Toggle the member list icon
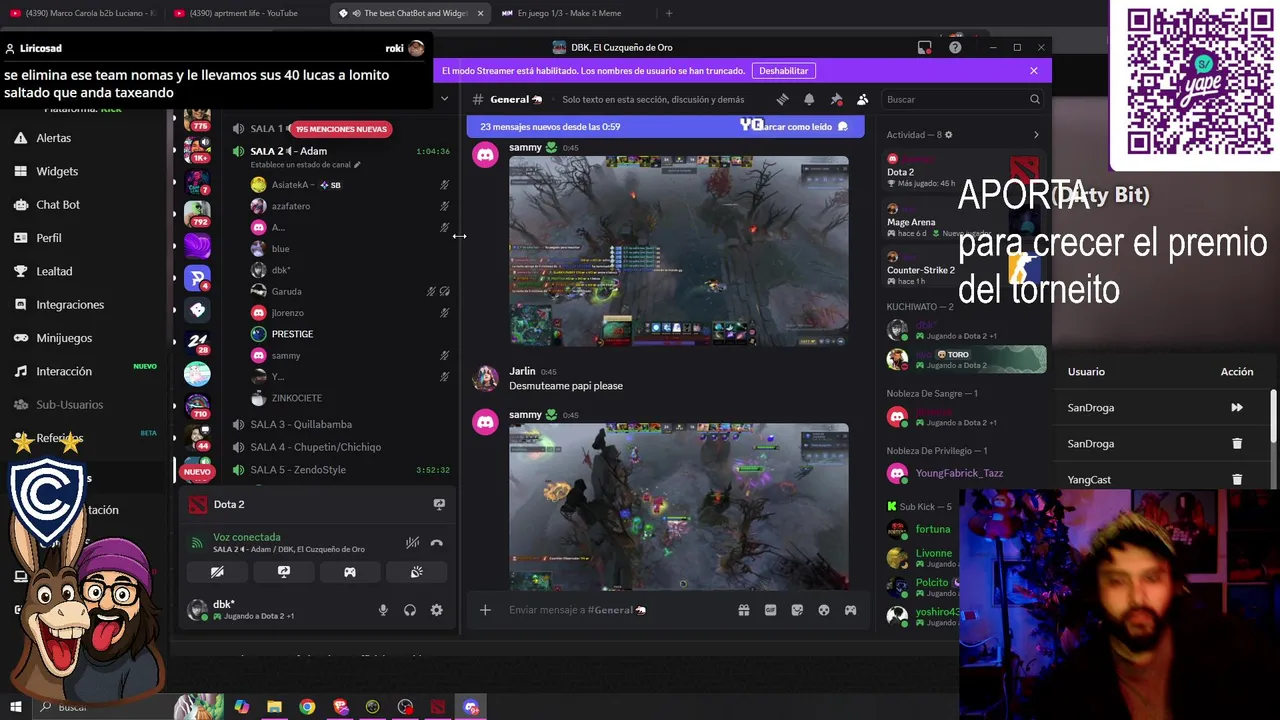Image resolution: width=1280 pixels, height=720 pixels. 863,99
